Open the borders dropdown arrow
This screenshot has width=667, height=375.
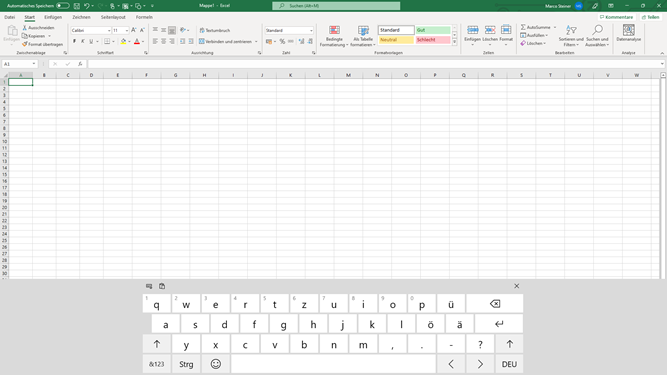point(114,42)
